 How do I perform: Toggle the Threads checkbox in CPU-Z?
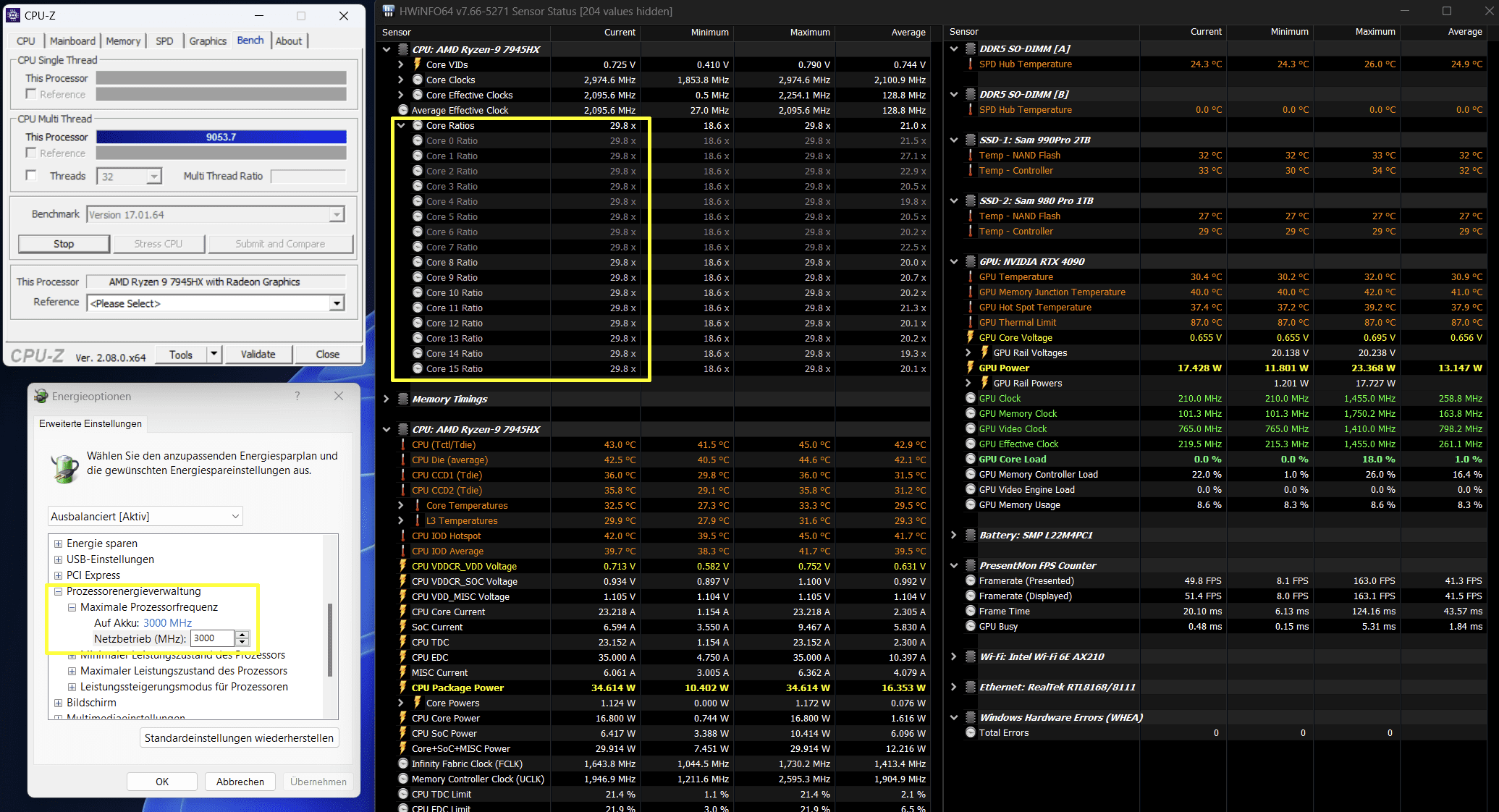pos(31,175)
